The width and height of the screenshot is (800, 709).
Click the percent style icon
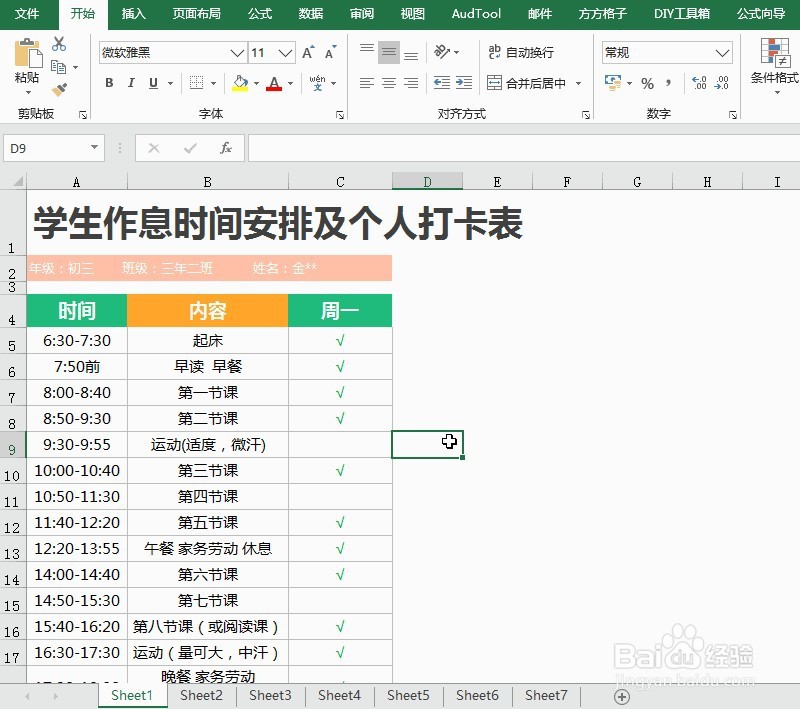pos(648,84)
